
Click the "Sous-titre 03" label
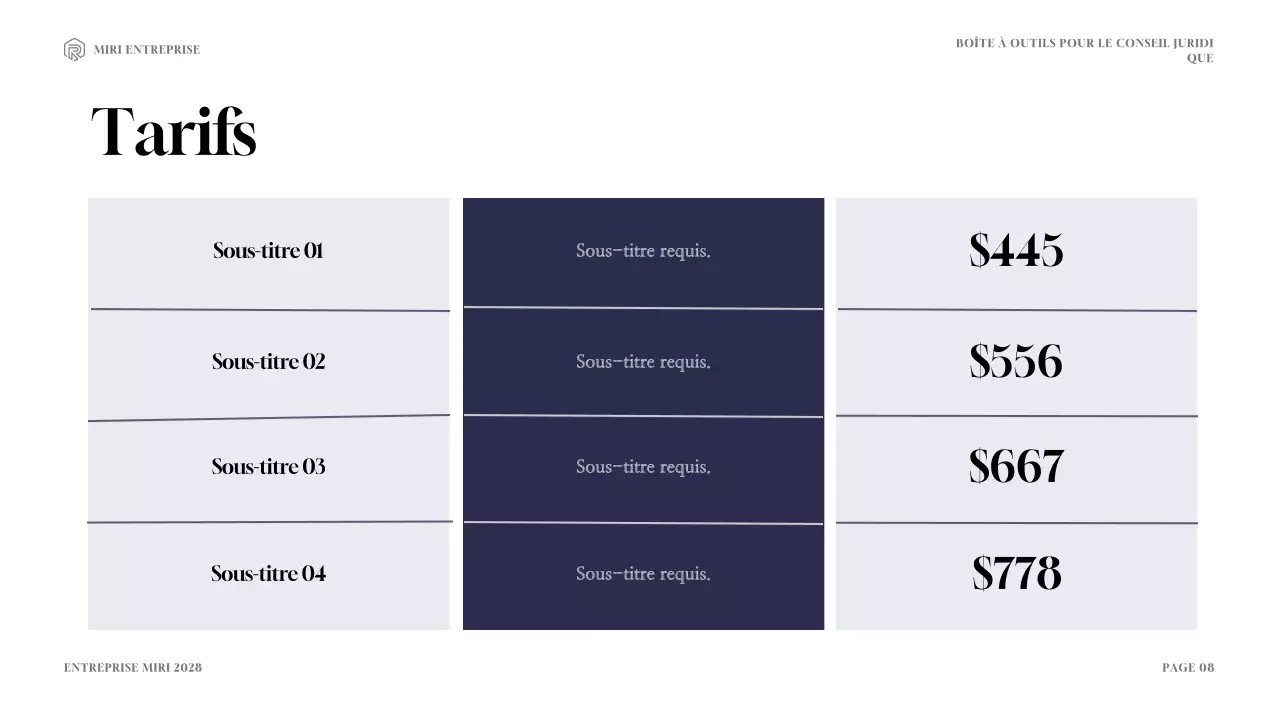pyautogui.click(x=268, y=466)
